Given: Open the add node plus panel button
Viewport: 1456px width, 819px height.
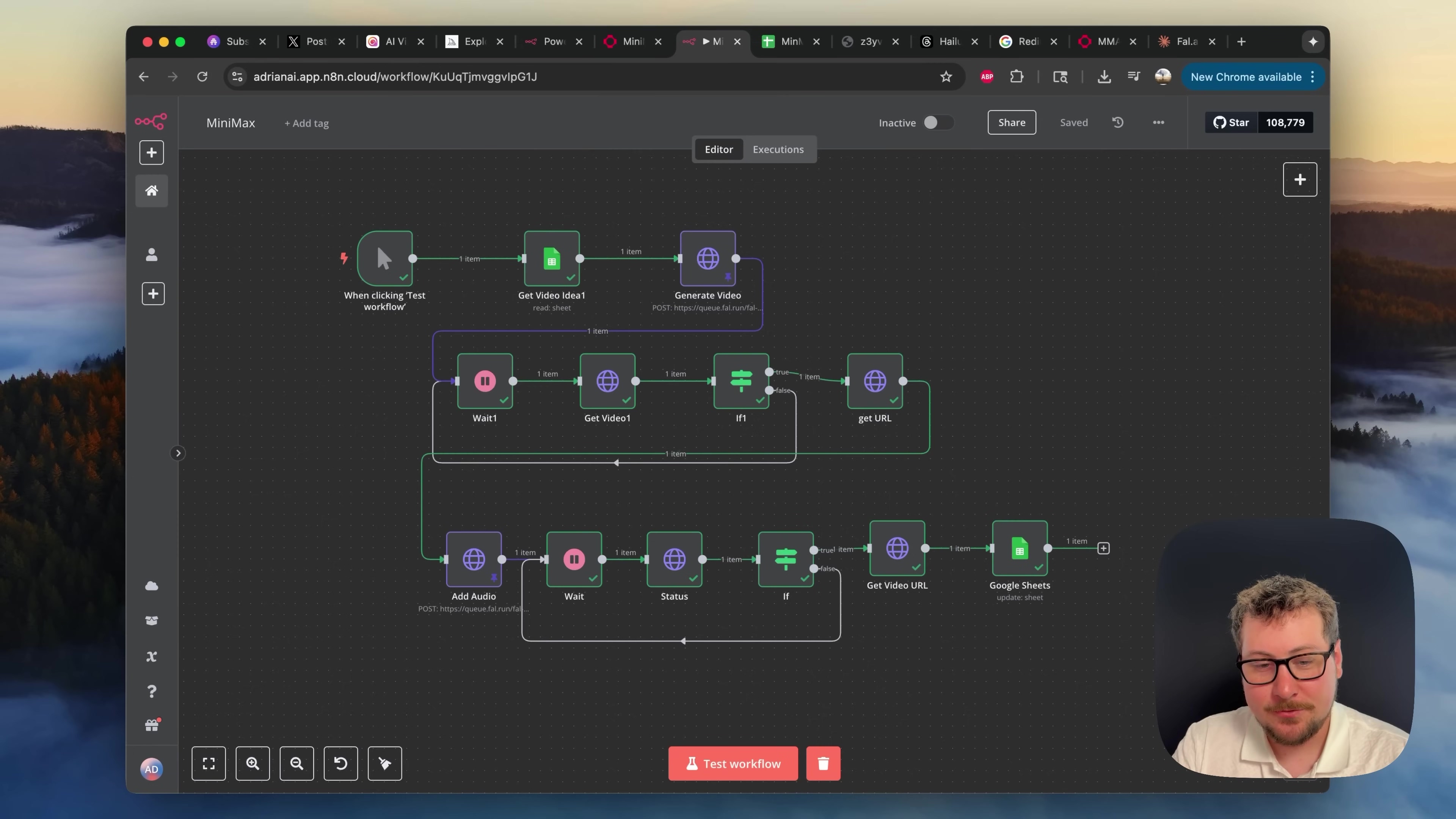Looking at the screenshot, I should coord(1300,180).
